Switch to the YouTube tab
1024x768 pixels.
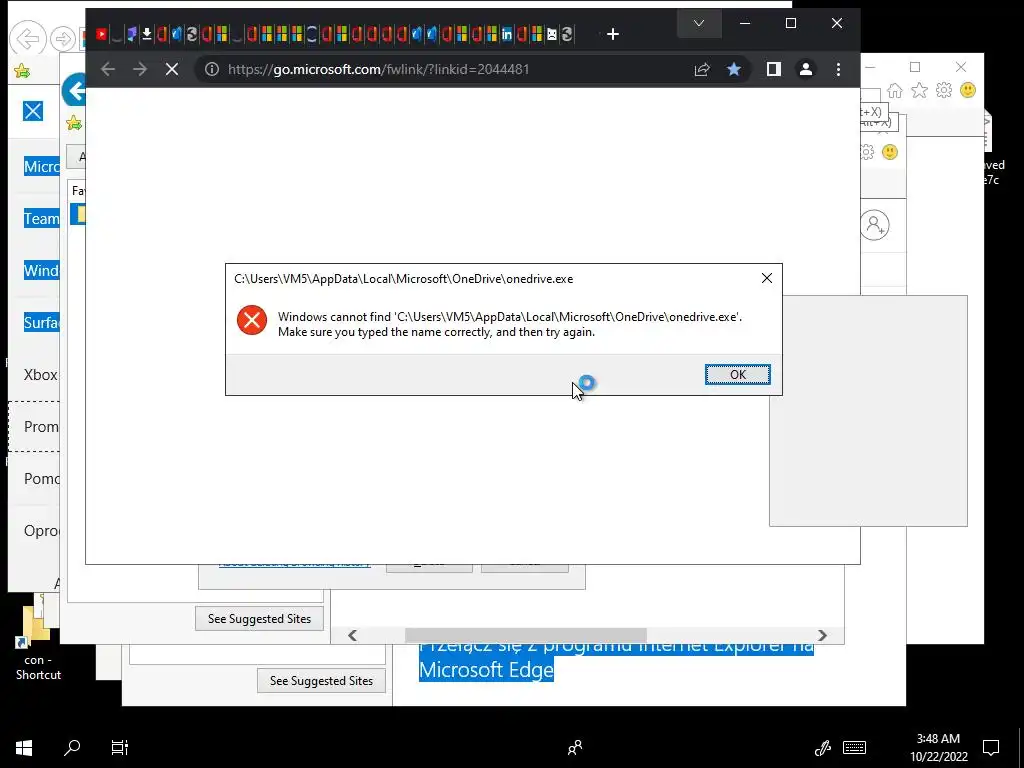101,34
